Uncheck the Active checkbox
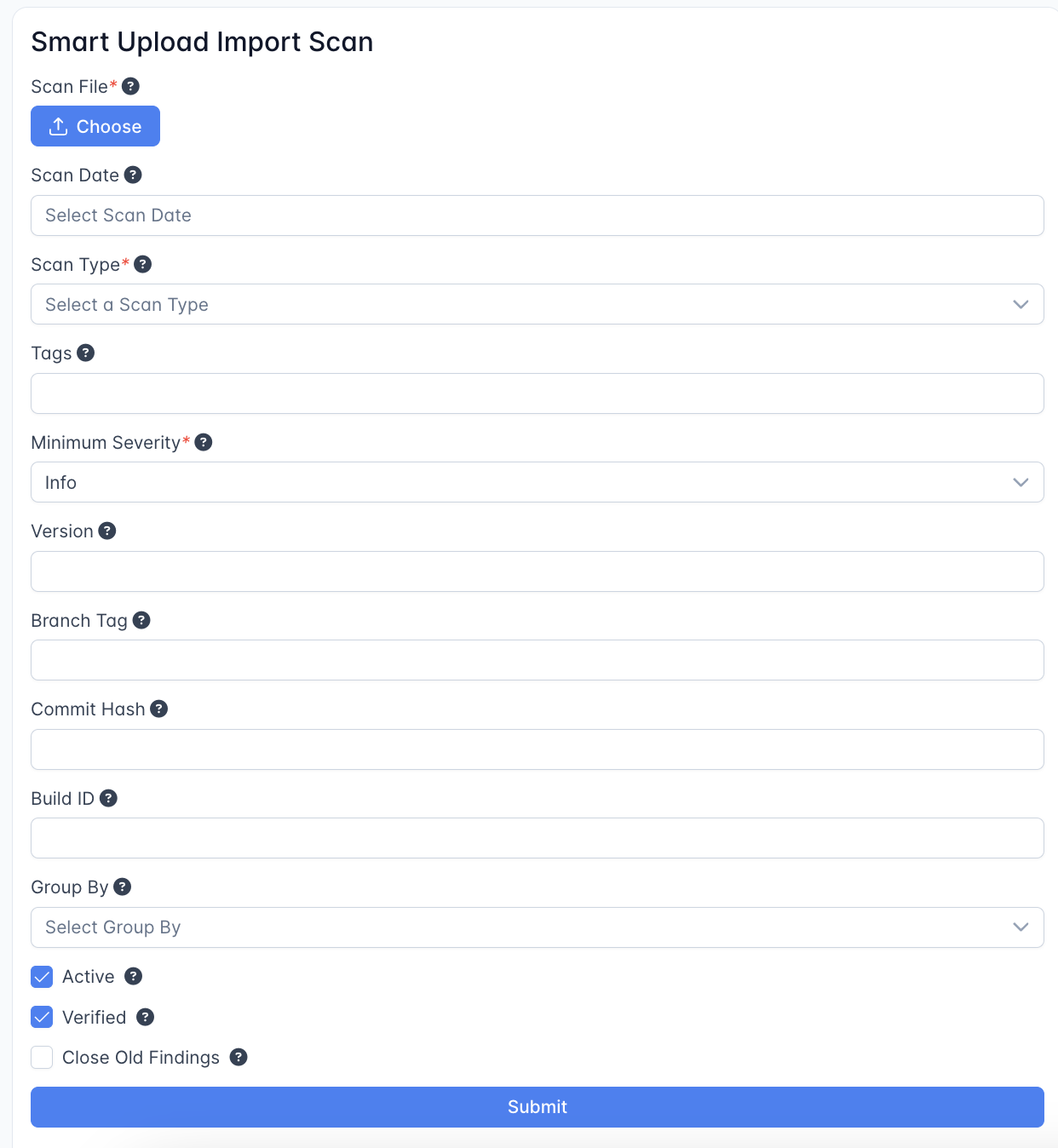 [42, 977]
